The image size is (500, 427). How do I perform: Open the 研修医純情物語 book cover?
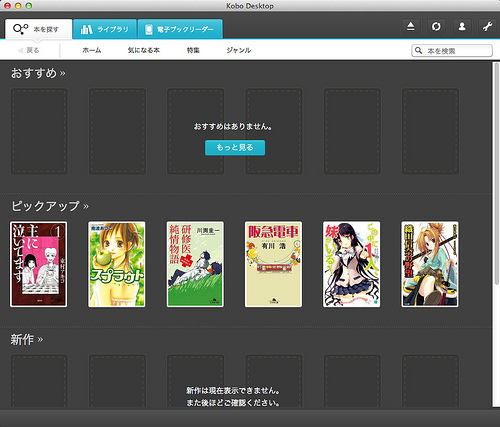tap(195, 264)
